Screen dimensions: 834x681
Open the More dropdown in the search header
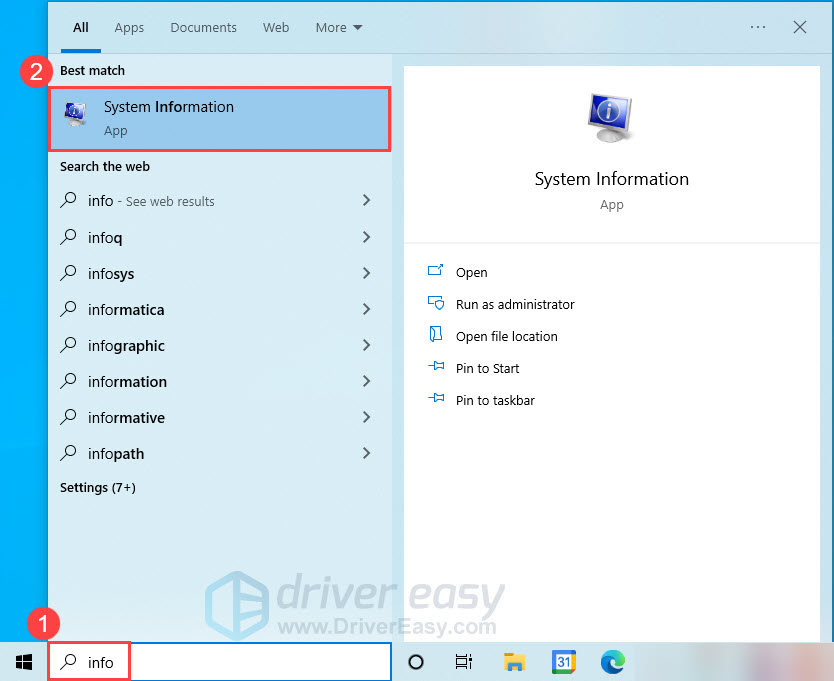point(338,27)
